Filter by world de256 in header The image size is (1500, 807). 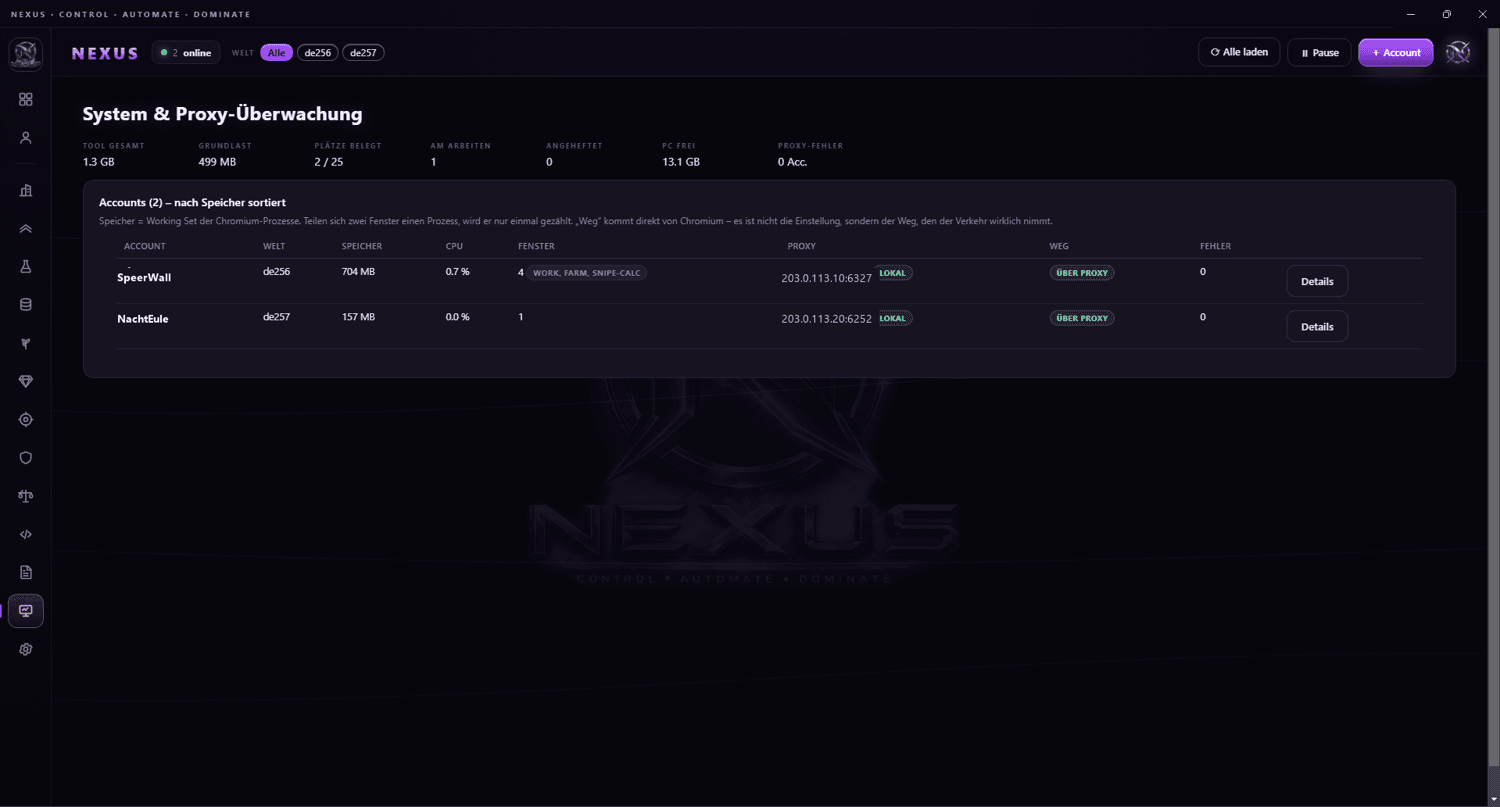(x=318, y=53)
